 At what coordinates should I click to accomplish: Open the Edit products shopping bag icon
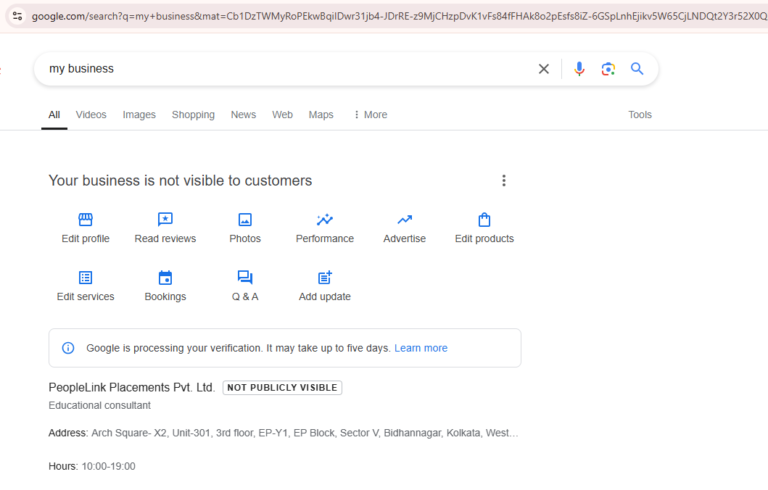click(x=484, y=220)
